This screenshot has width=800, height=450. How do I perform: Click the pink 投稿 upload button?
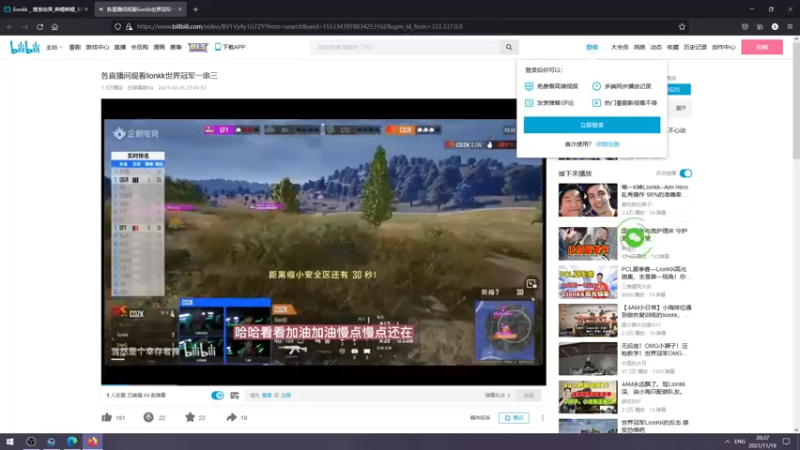pyautogui.click(x=762, y=47)
